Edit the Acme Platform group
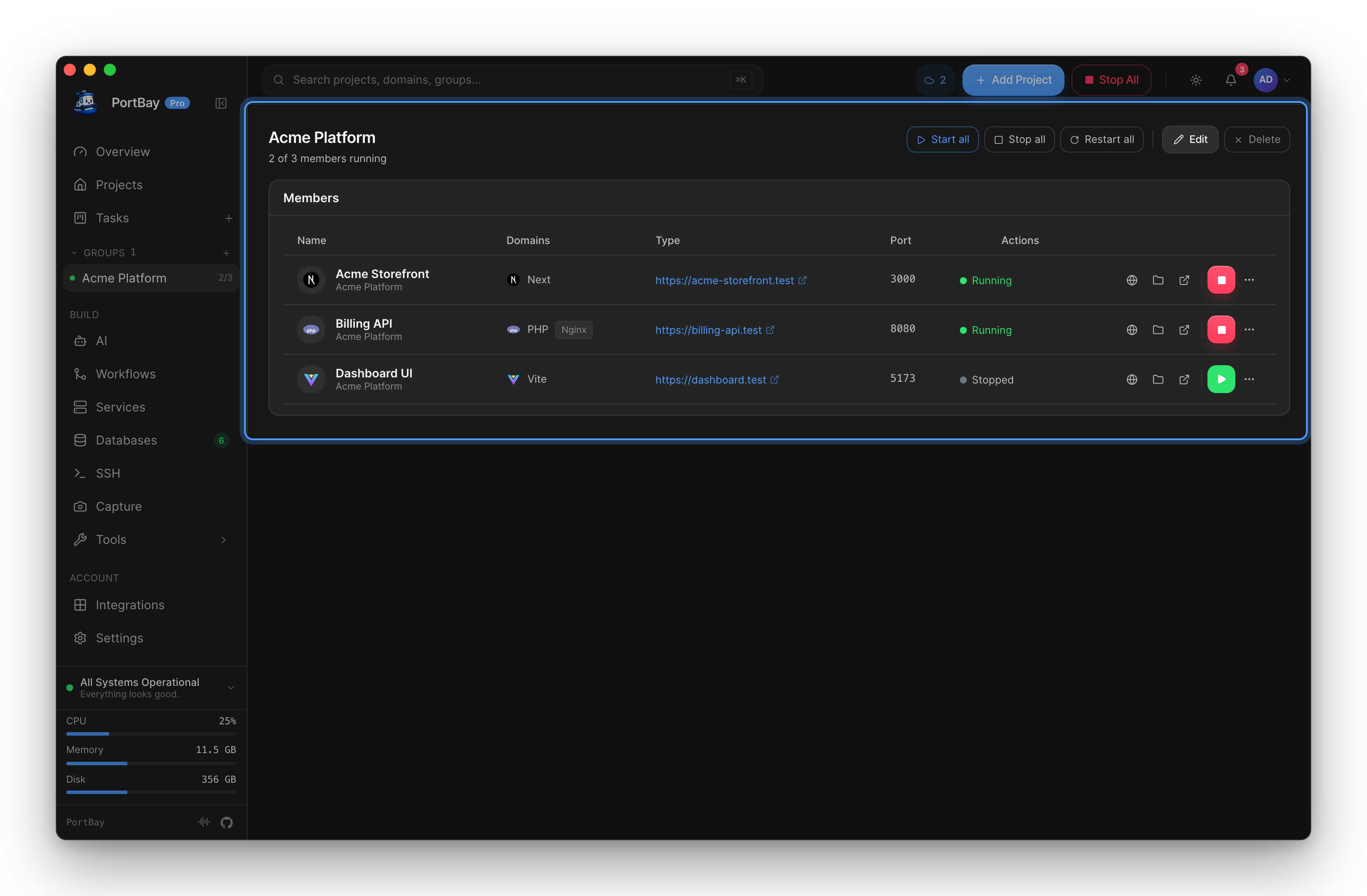Image resolution: width=1367 pixels, height=896 pixels. 1190,139
